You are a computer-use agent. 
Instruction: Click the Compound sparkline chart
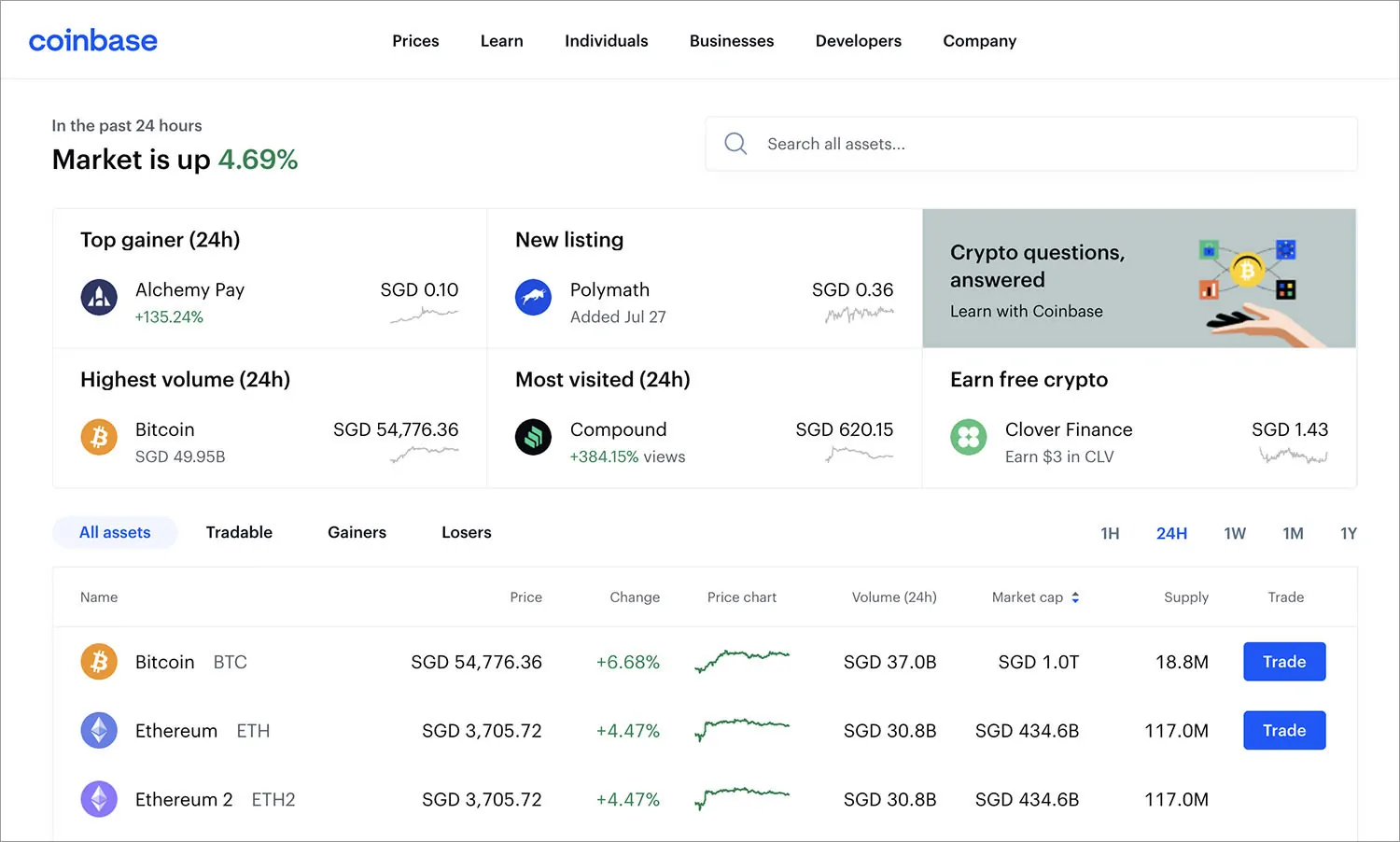[860, 455]
